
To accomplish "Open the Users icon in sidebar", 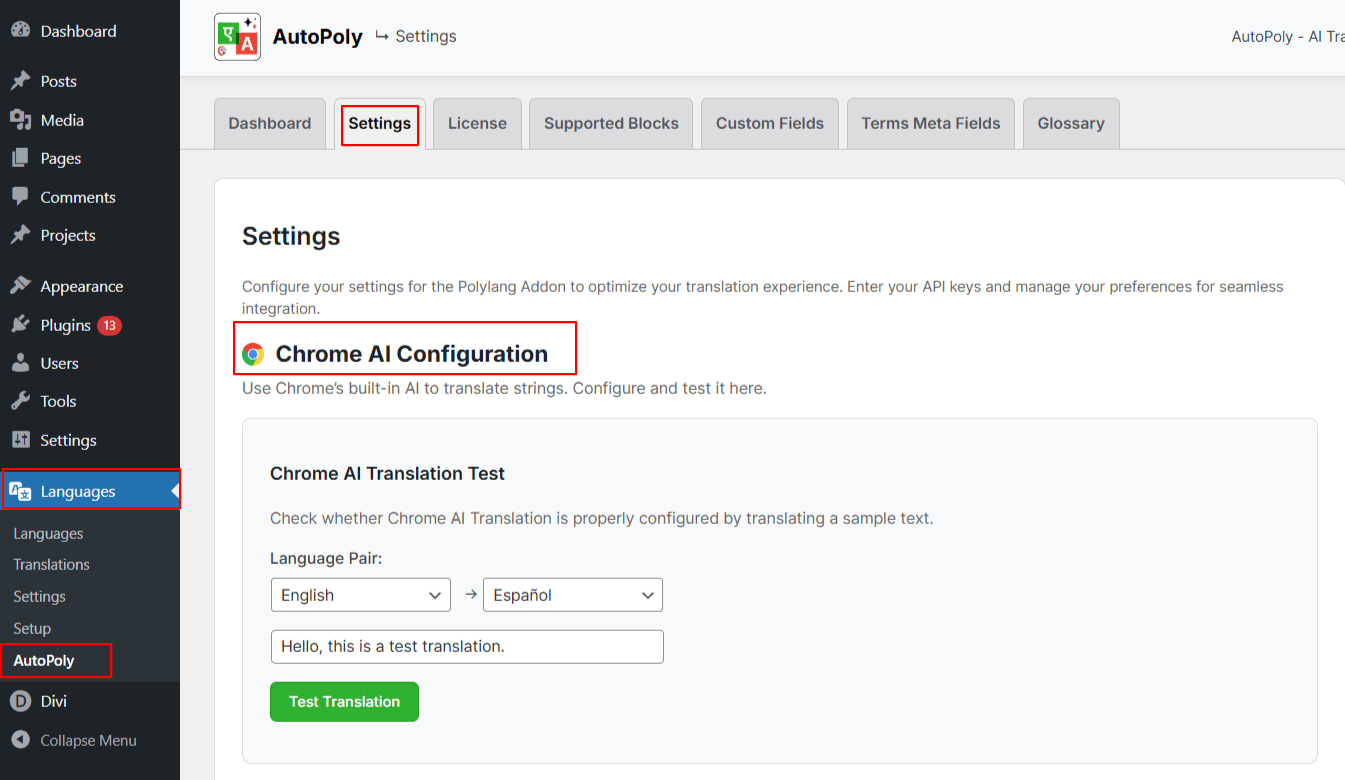I will point(20,363).
